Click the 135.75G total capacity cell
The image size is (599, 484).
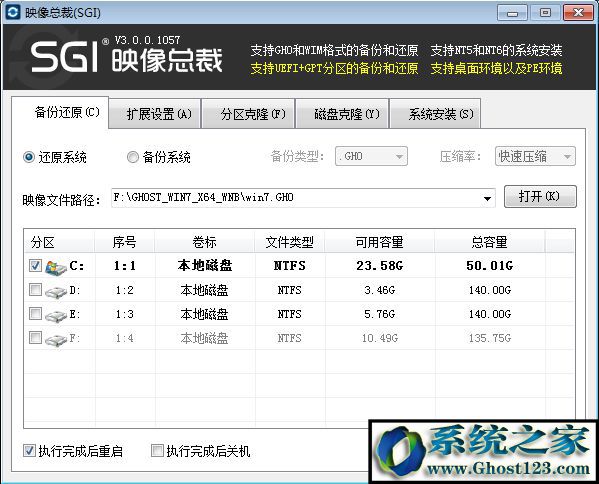490,338
